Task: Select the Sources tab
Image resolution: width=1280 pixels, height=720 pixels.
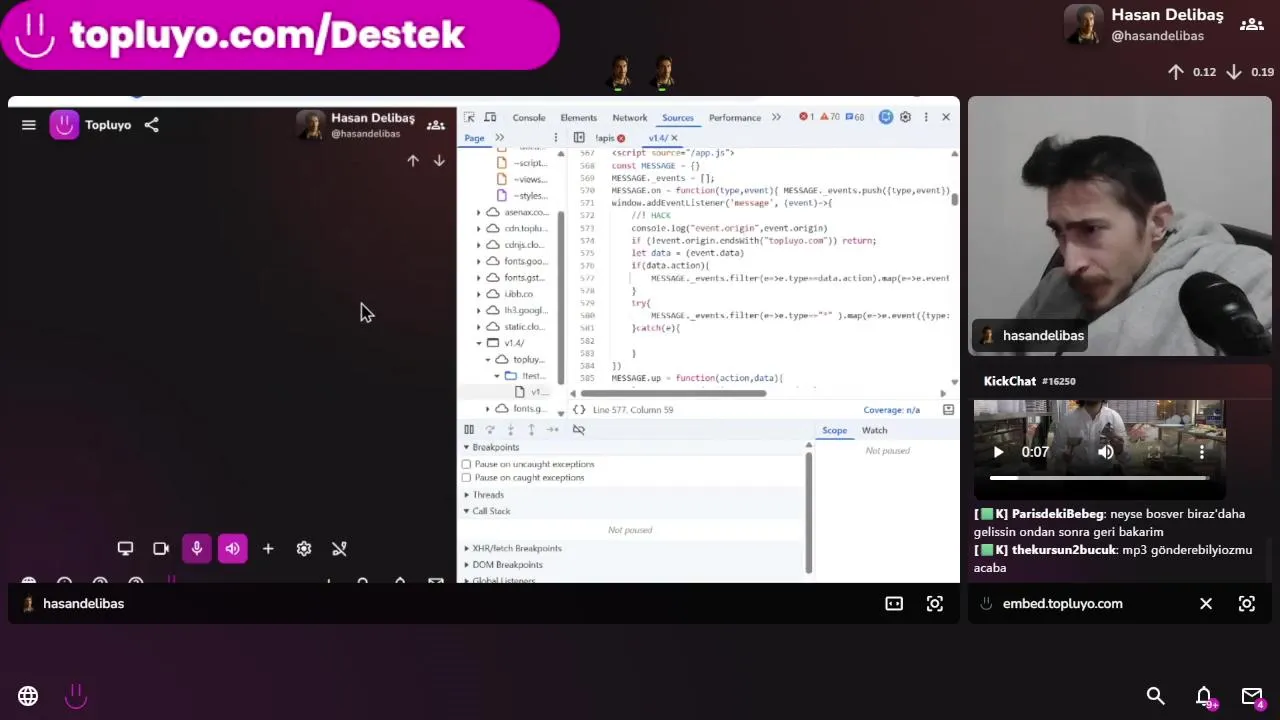Action: 677,117
